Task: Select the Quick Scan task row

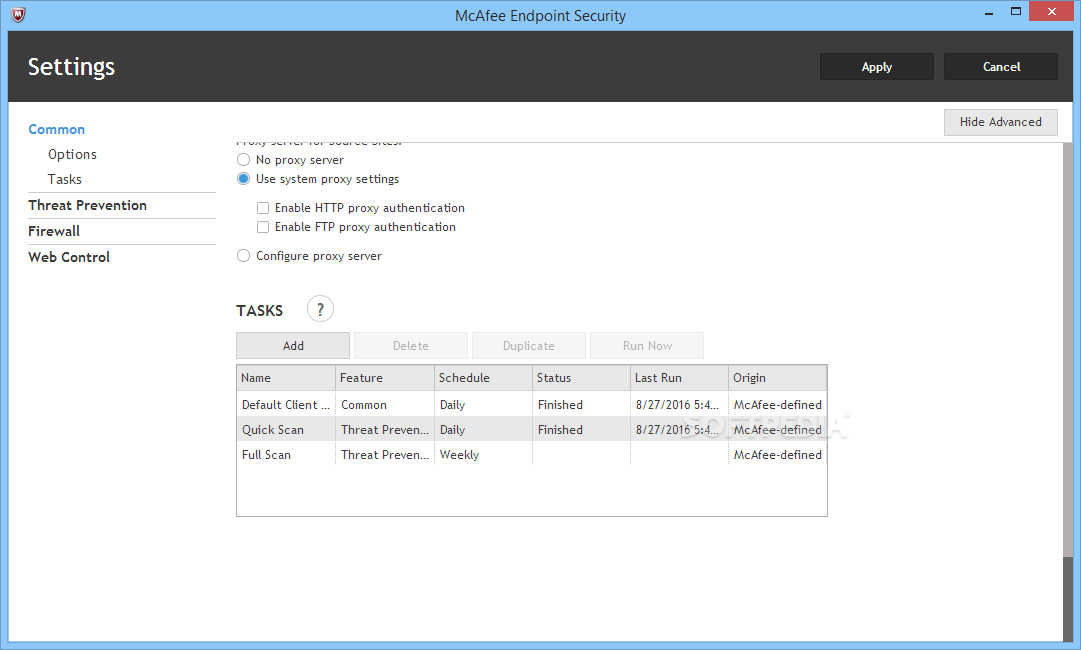Action: click(532, 429)
